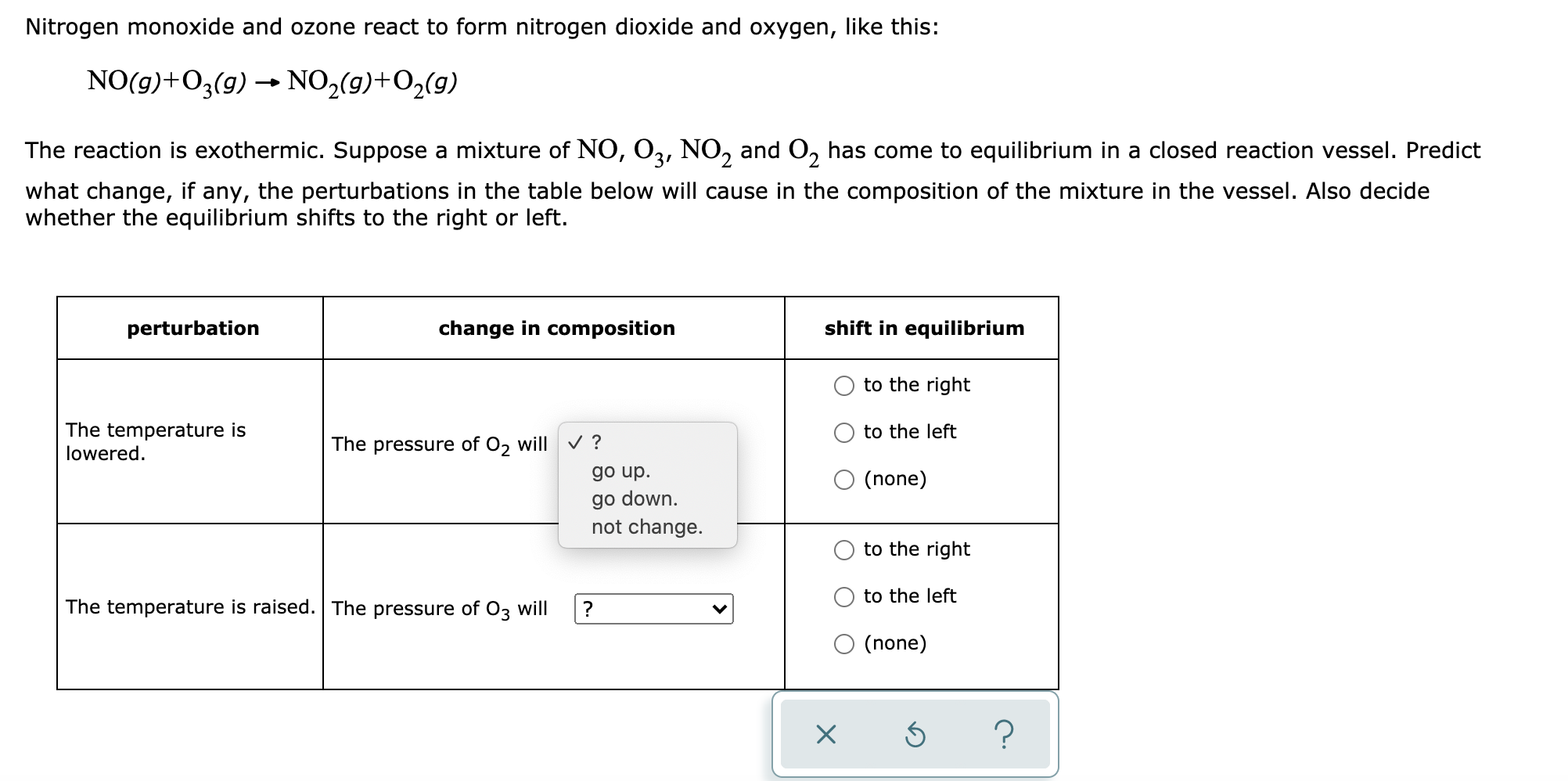Select 'to the right' for raised temperature row

click(843, 549)
